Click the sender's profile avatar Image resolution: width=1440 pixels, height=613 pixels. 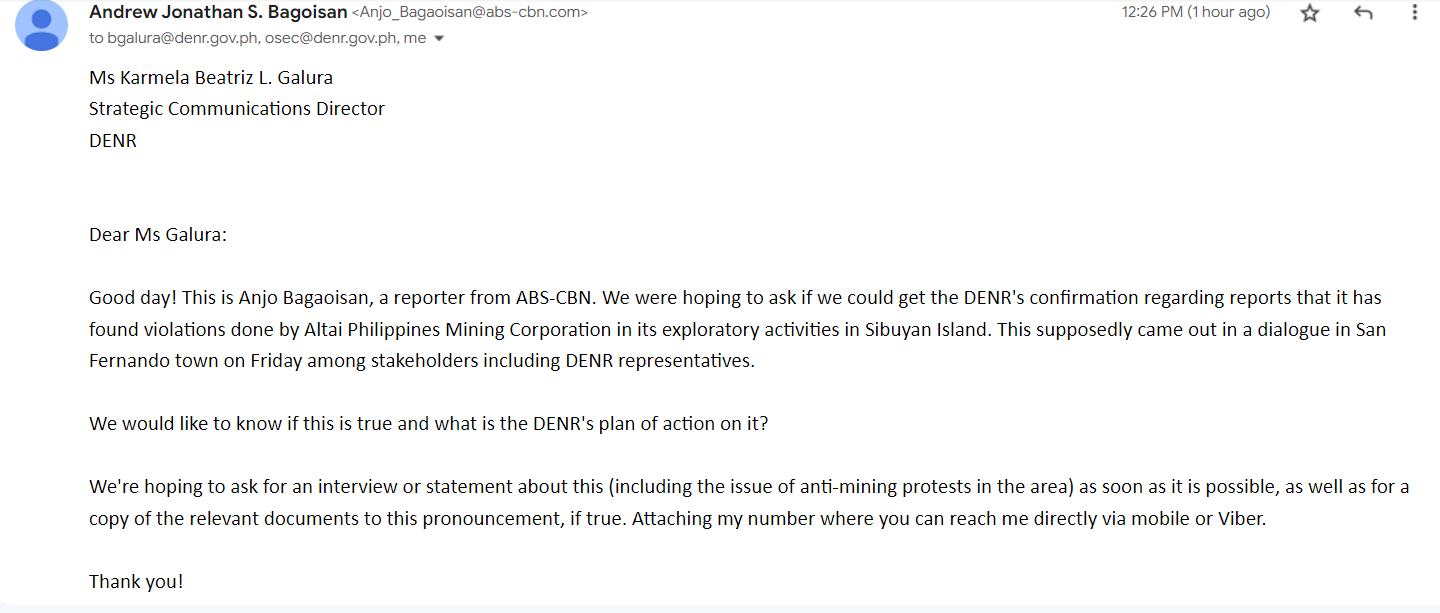pos(41,26)
